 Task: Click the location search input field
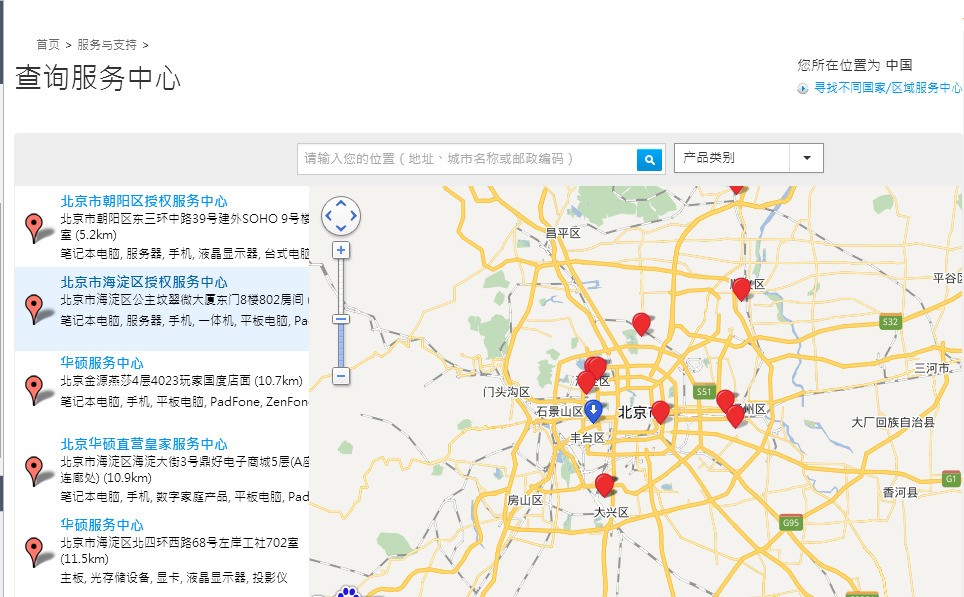(467, 159)
